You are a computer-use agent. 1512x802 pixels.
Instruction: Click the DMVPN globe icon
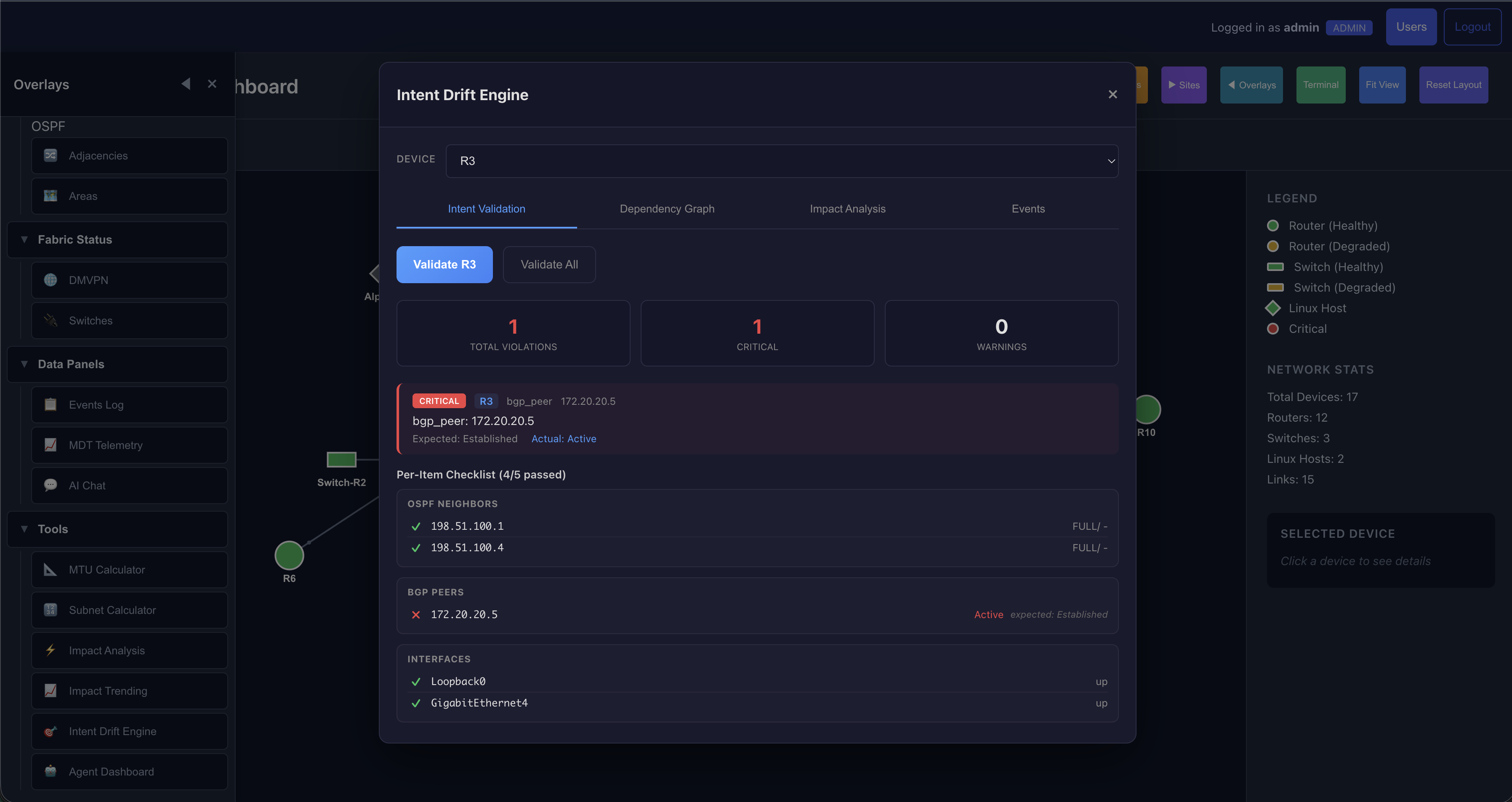click(51, 280)
